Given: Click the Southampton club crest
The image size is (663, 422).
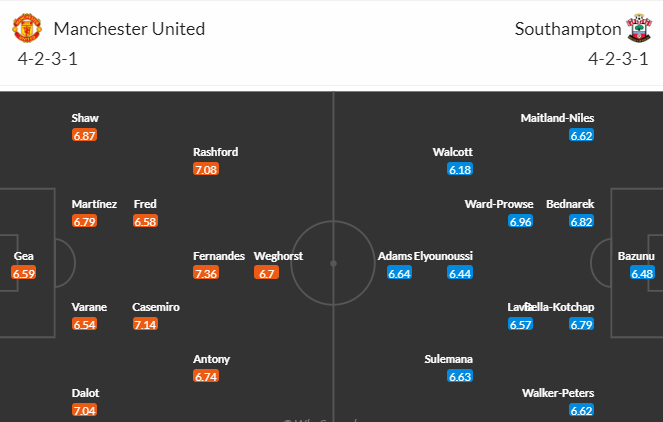Looking at the screenshot, I should [638, 28].
